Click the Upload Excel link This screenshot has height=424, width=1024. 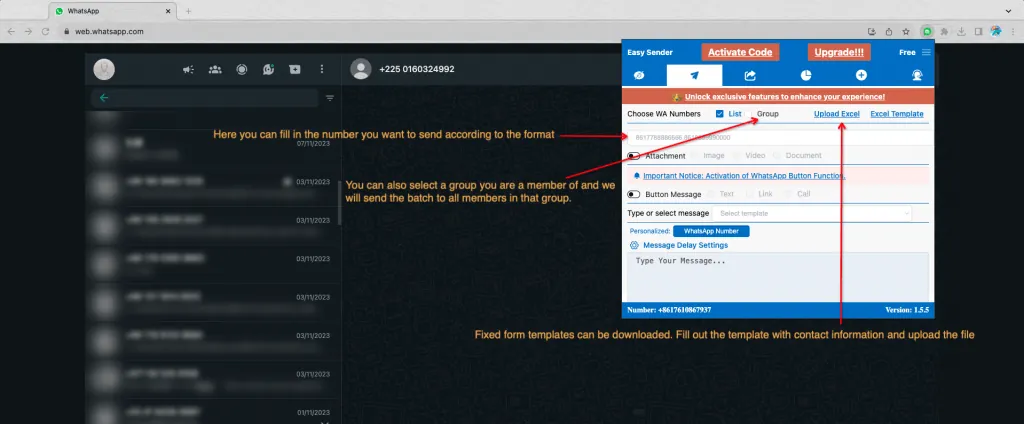(836, 114)
